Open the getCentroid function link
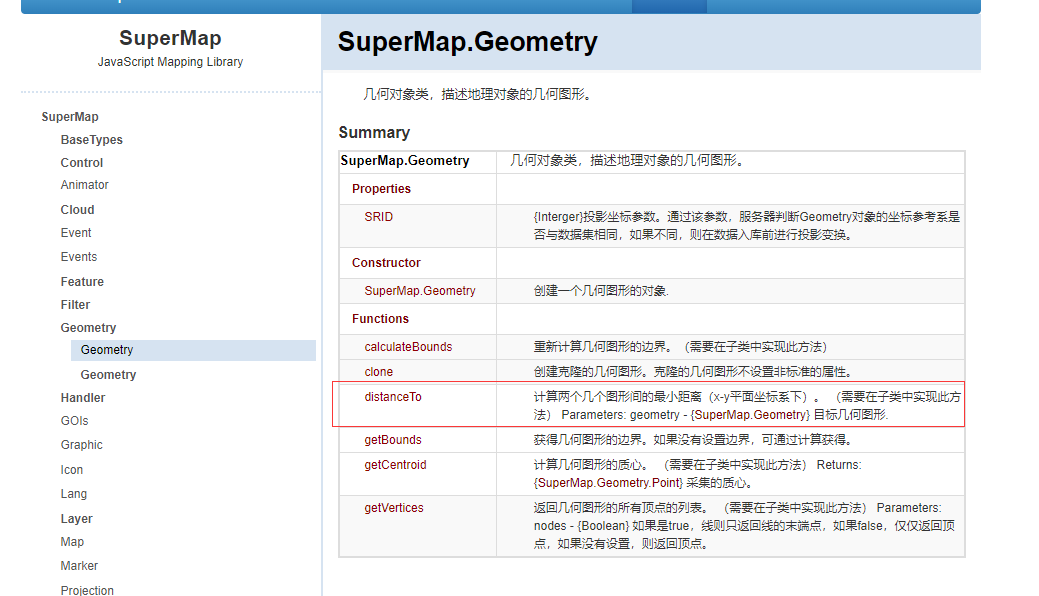 click(x=395, y=465)
